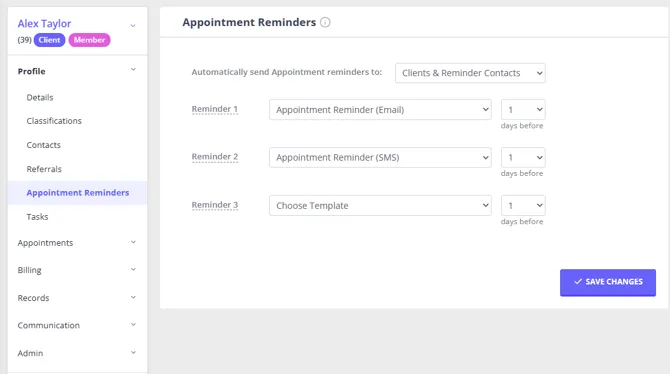The image size is (670, 374).
Task: Open Reminder 1 template dropdown
Action: [x=380, y=109]
